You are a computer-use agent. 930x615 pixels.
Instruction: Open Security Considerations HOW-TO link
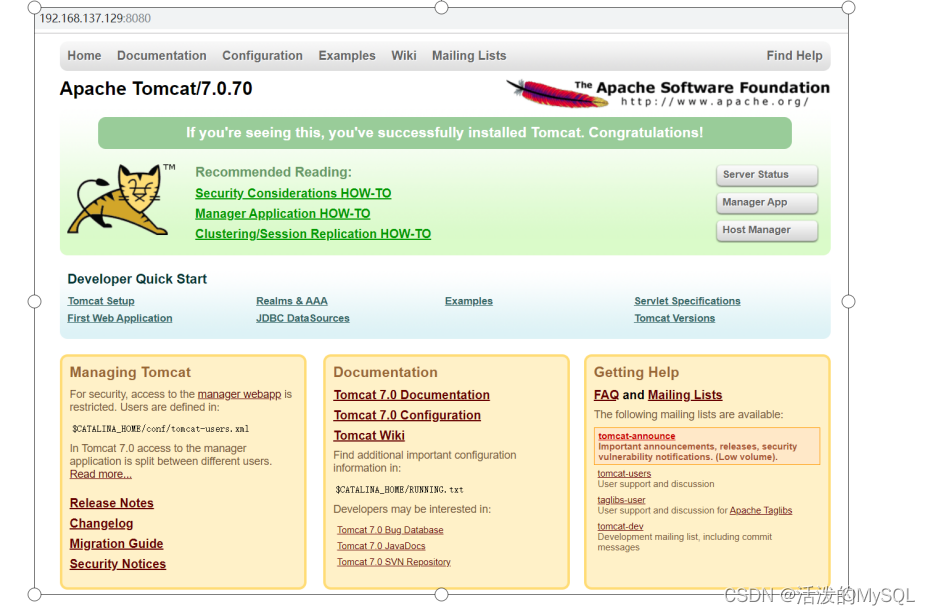(293, 193)
